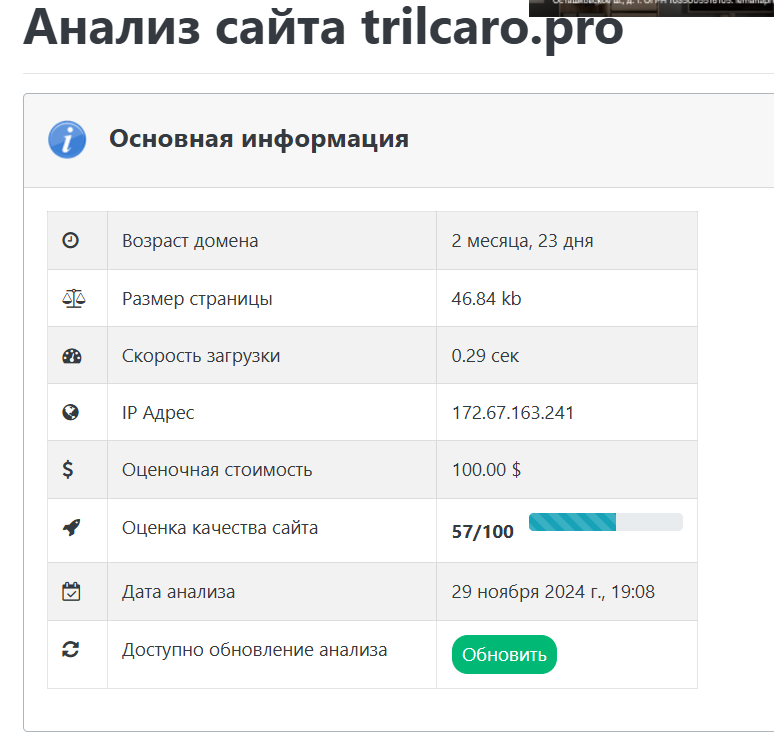This screenshot has width=774, height=732.
Task: Click the speedometer icon for Скорость загрузки
Action: (72, 356)
